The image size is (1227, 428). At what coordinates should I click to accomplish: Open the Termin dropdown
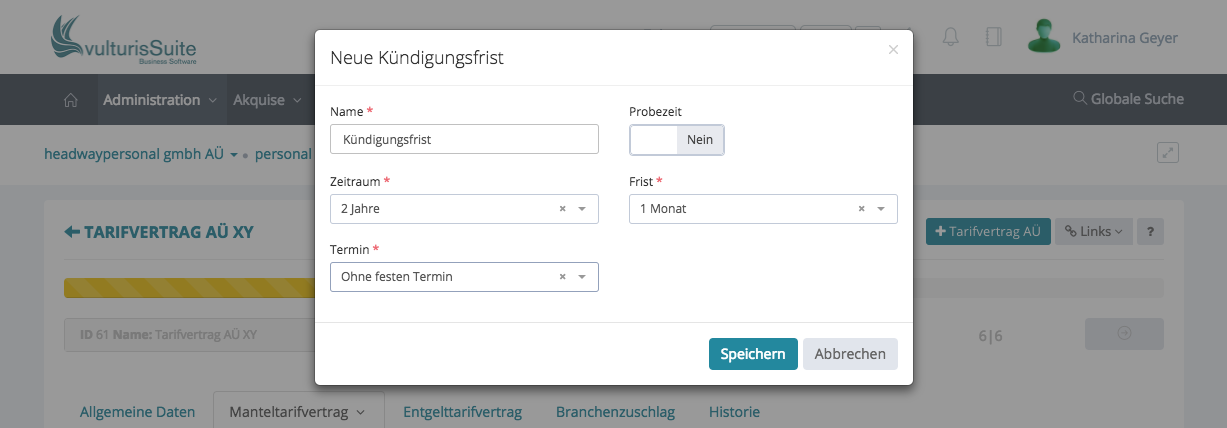(582, 277)
